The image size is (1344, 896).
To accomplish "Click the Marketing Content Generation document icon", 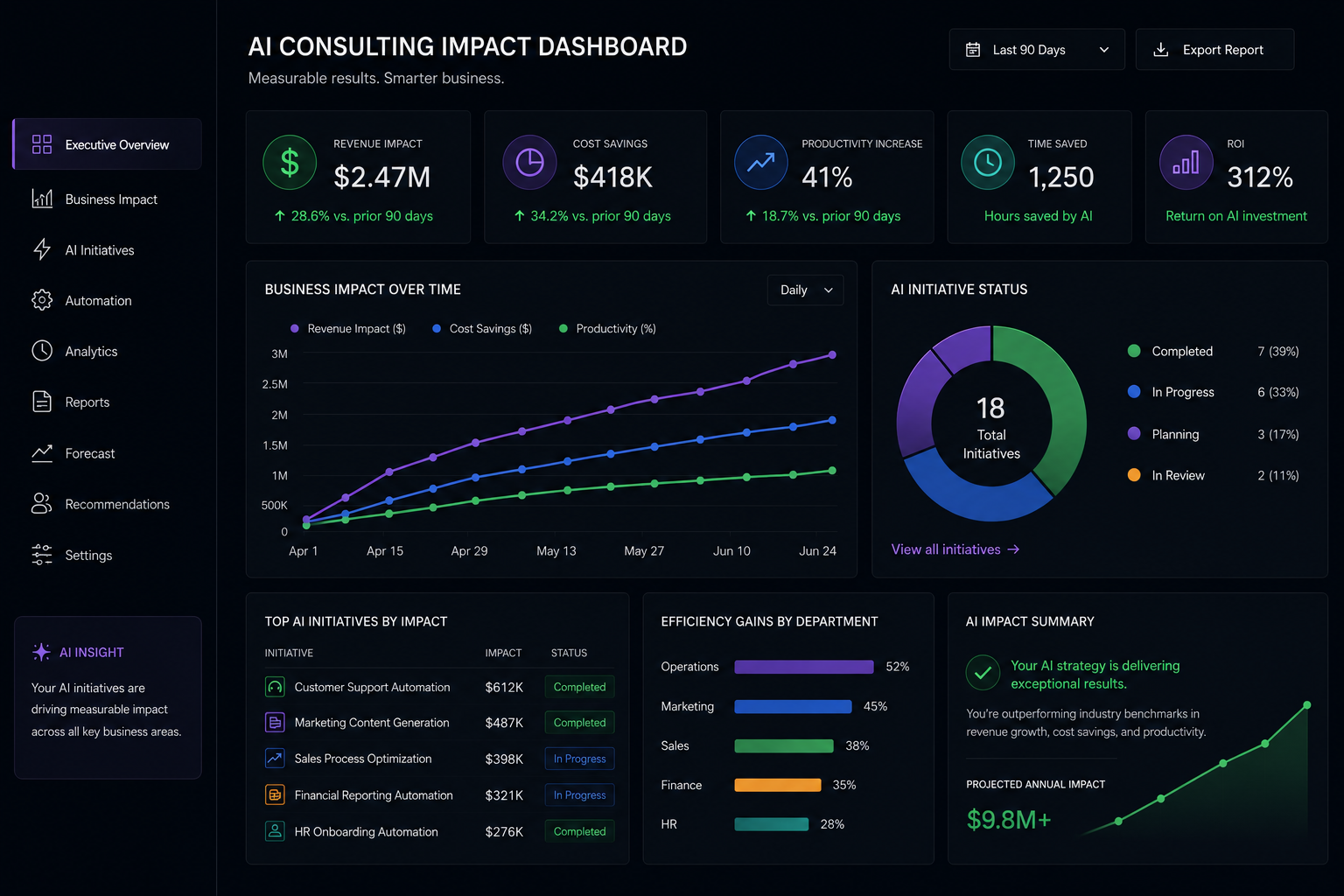I will click(x=275, y=723).
